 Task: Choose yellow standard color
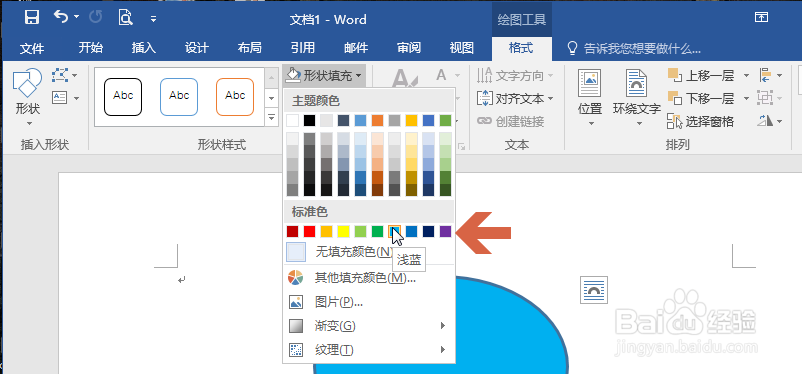pyautogui.click(x=343, y=231)
